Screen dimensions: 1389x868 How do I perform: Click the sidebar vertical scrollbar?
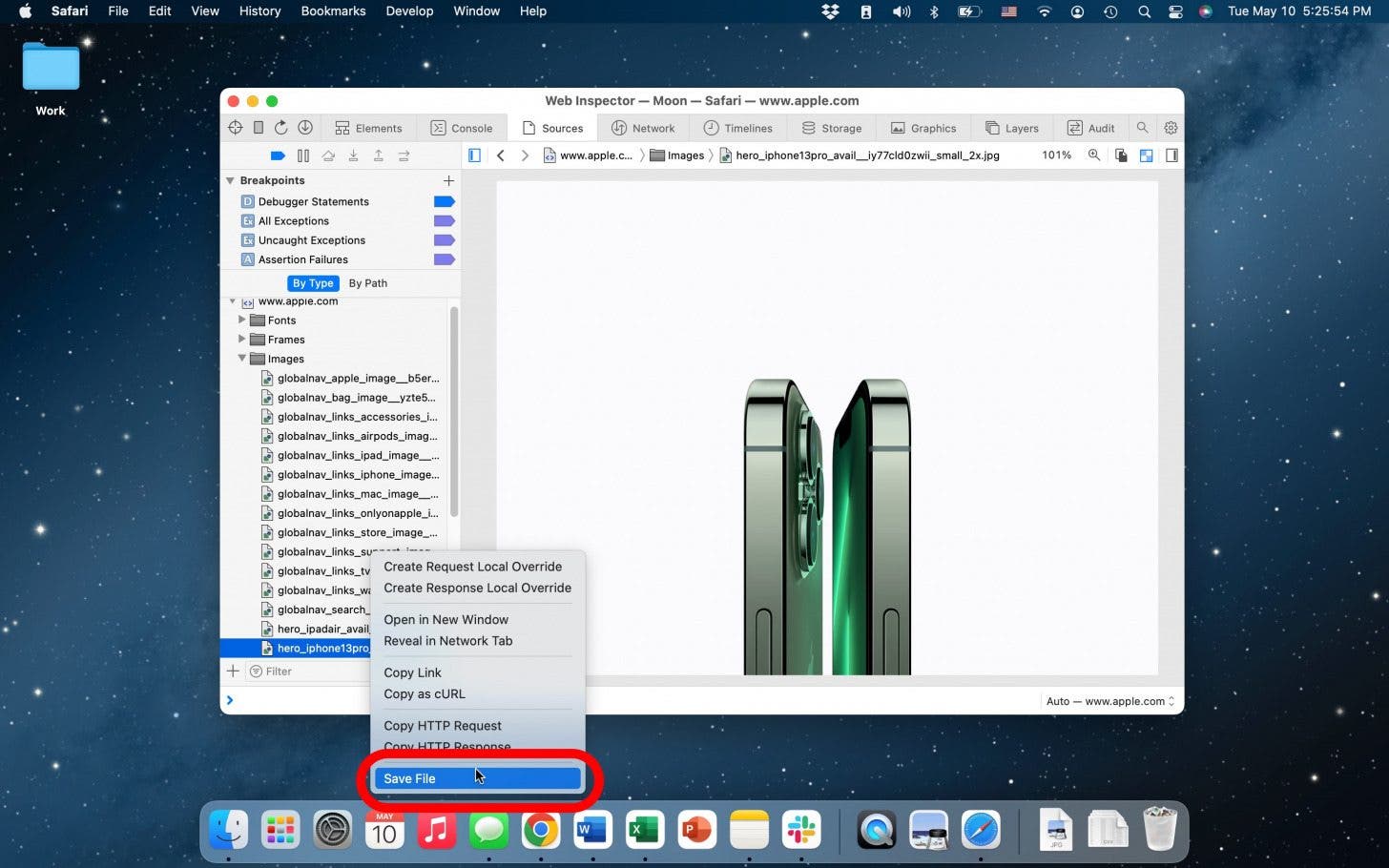[454, 411]
